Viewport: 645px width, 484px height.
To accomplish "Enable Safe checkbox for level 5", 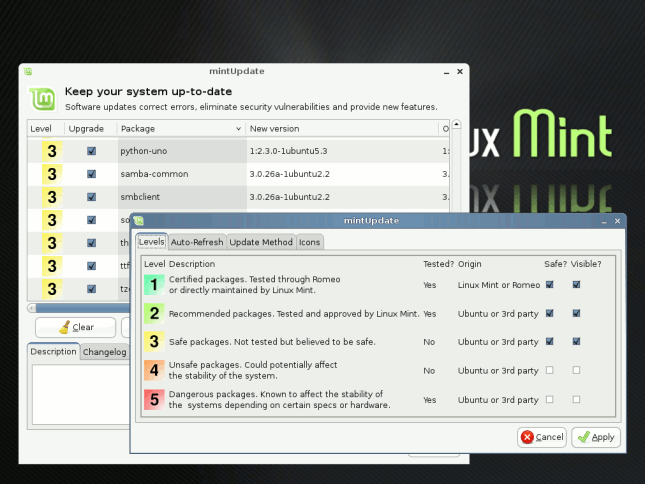I will 550,399.
